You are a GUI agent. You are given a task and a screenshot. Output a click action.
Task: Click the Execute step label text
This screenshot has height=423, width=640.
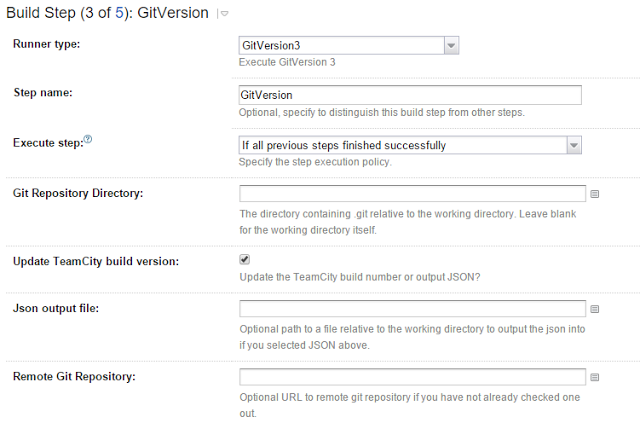pos(48,143)
